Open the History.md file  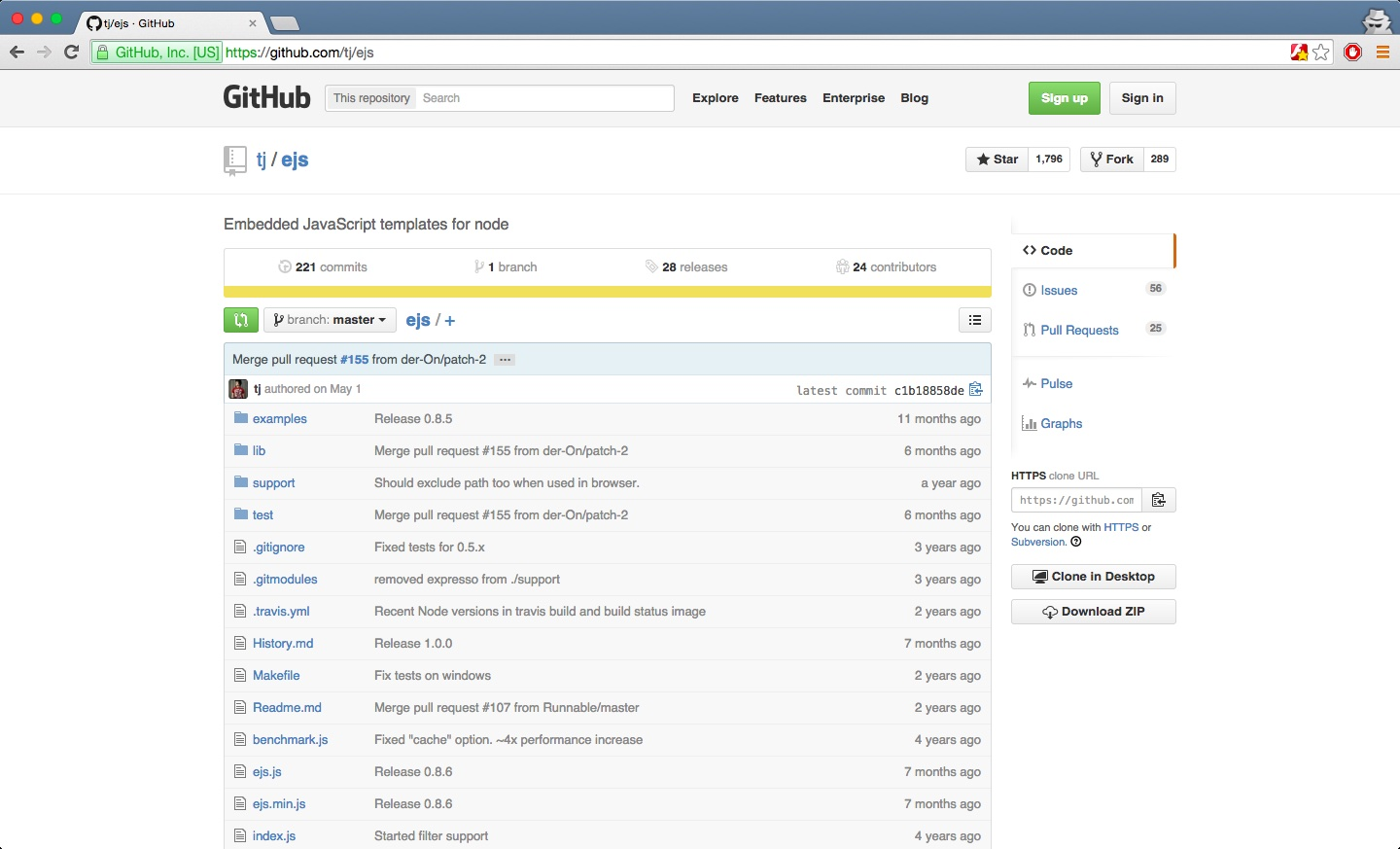[x=283, y=644]
